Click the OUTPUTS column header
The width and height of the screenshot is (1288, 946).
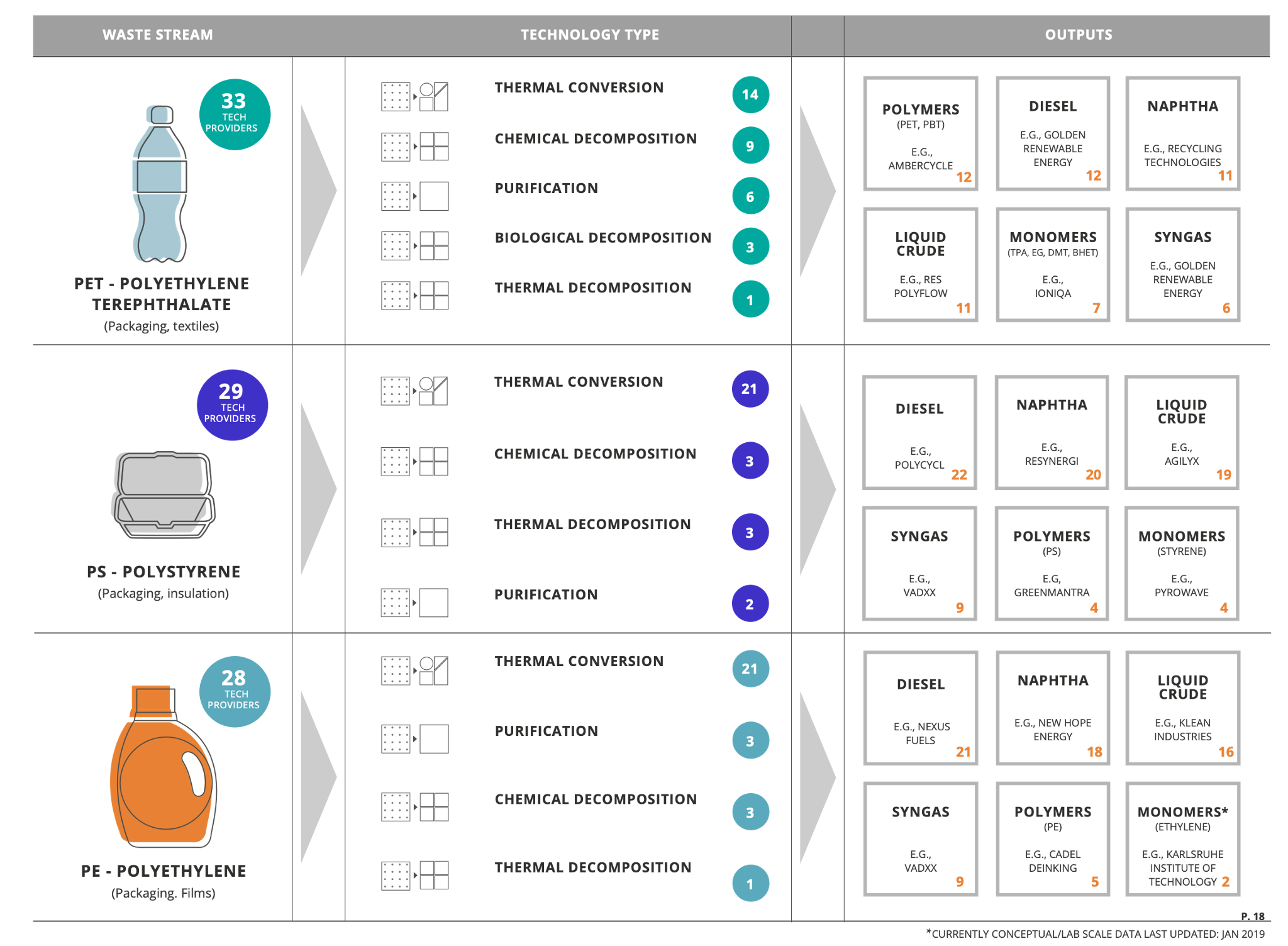click(1078, 35)
